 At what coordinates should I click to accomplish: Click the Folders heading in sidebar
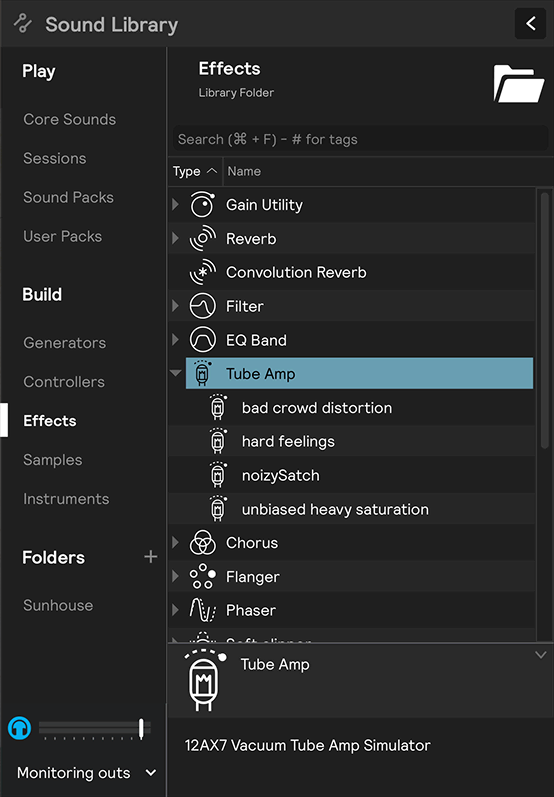[x=53, y=558]
